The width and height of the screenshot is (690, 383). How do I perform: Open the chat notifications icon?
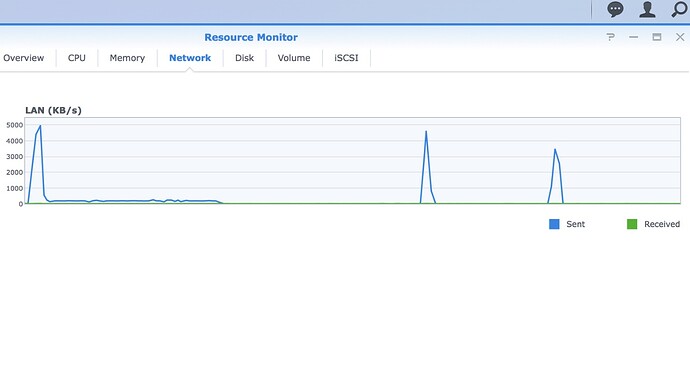615,9
